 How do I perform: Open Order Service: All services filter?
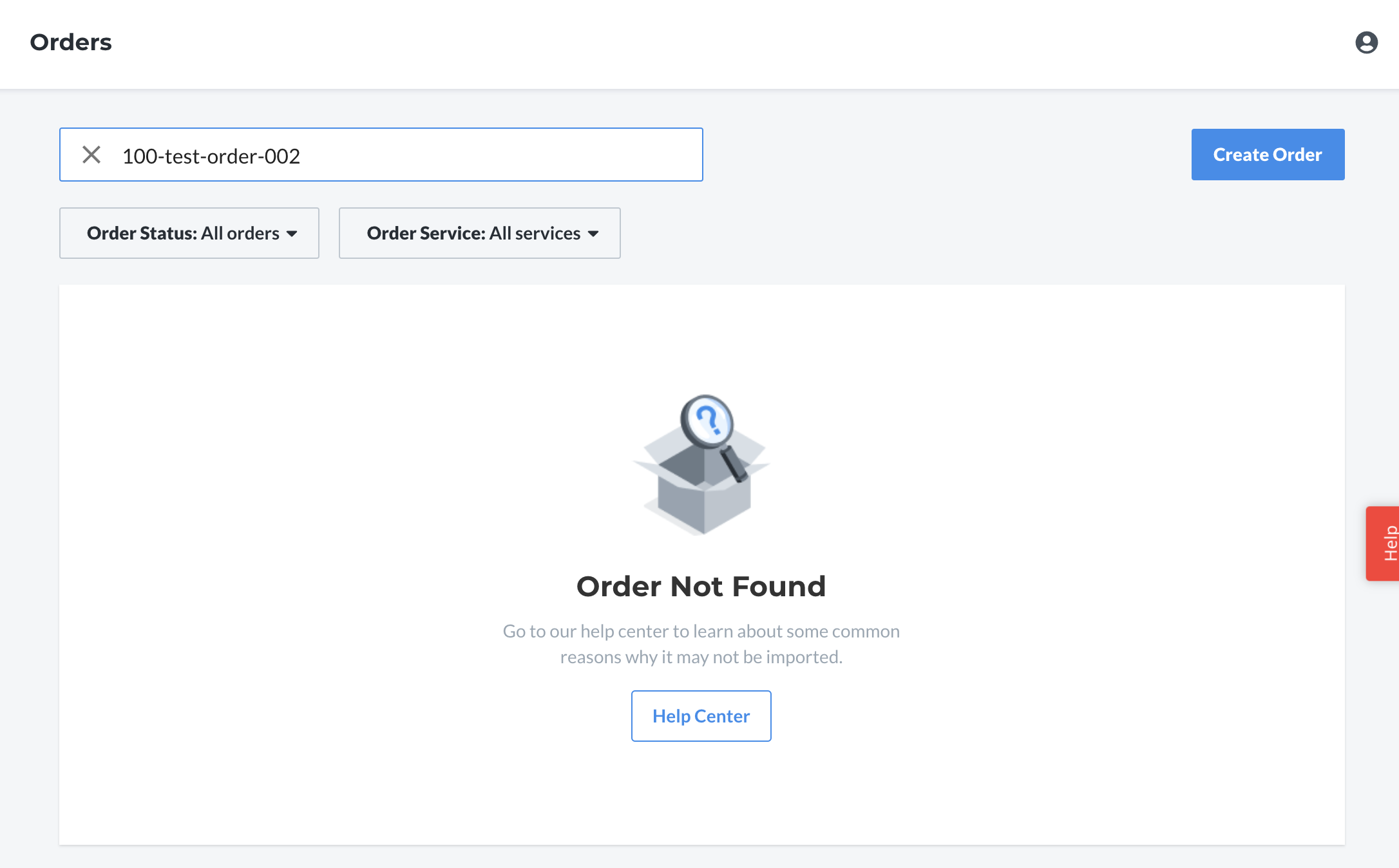tap(480, 233)
